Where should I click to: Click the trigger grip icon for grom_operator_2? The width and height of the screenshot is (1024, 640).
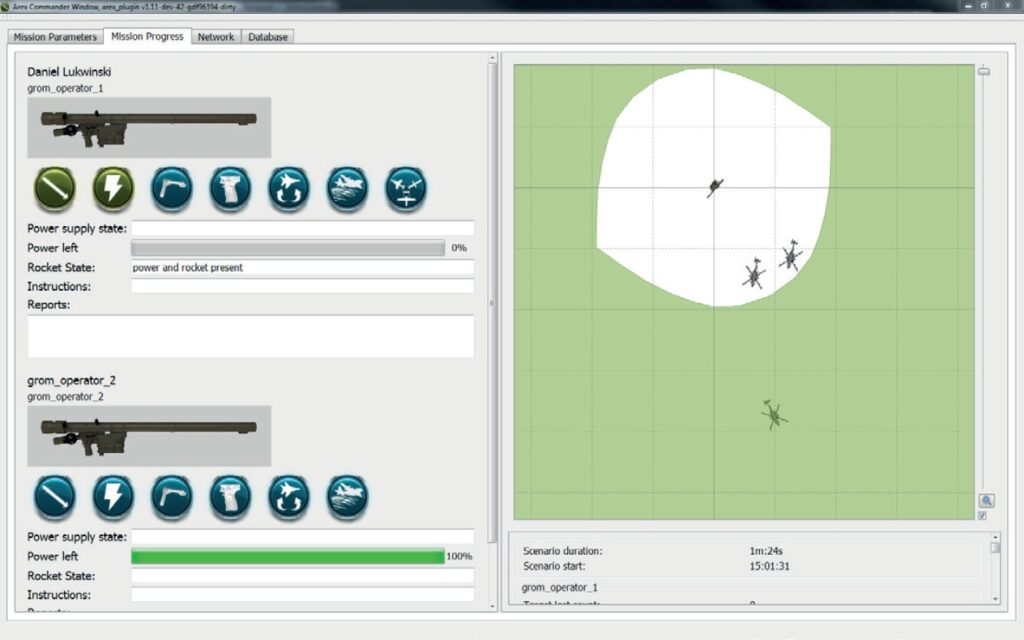pyautogui.click(x=230, y=496)
